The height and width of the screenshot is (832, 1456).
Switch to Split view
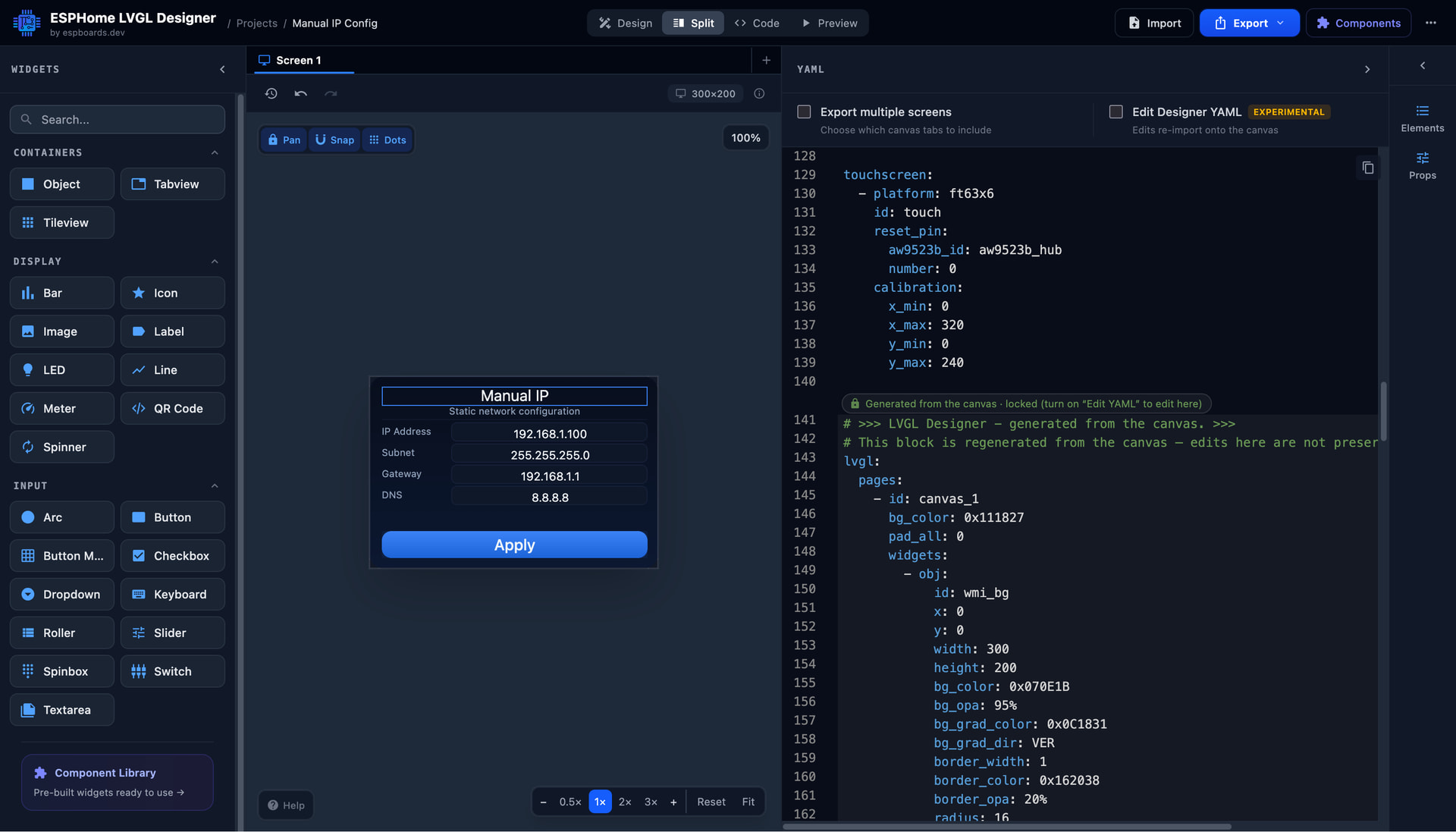pos(693,23)
